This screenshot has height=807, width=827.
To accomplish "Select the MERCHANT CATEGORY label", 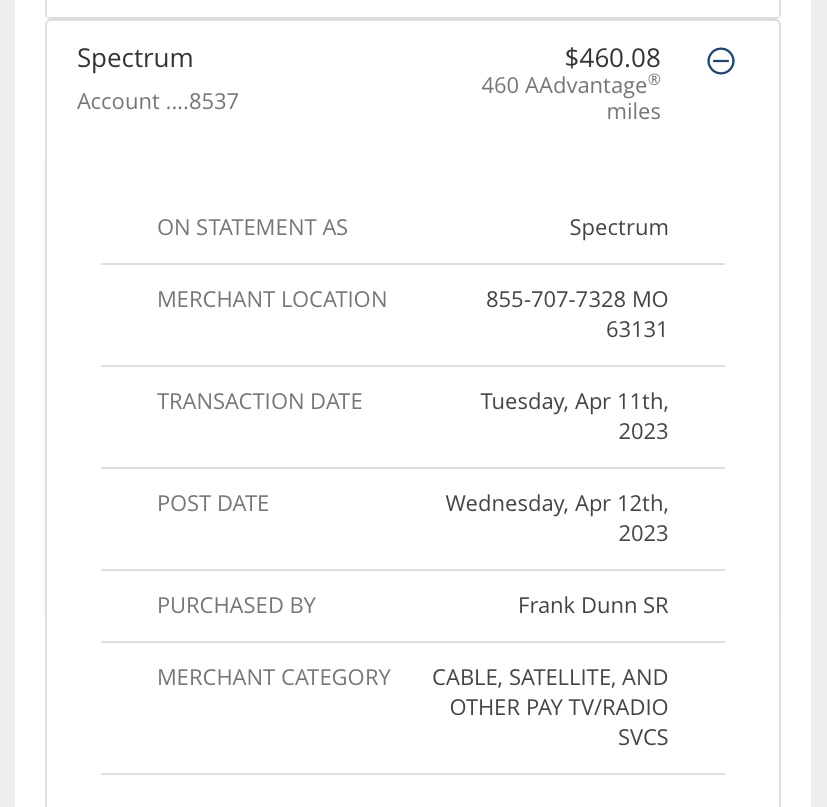I will (274, 677).
